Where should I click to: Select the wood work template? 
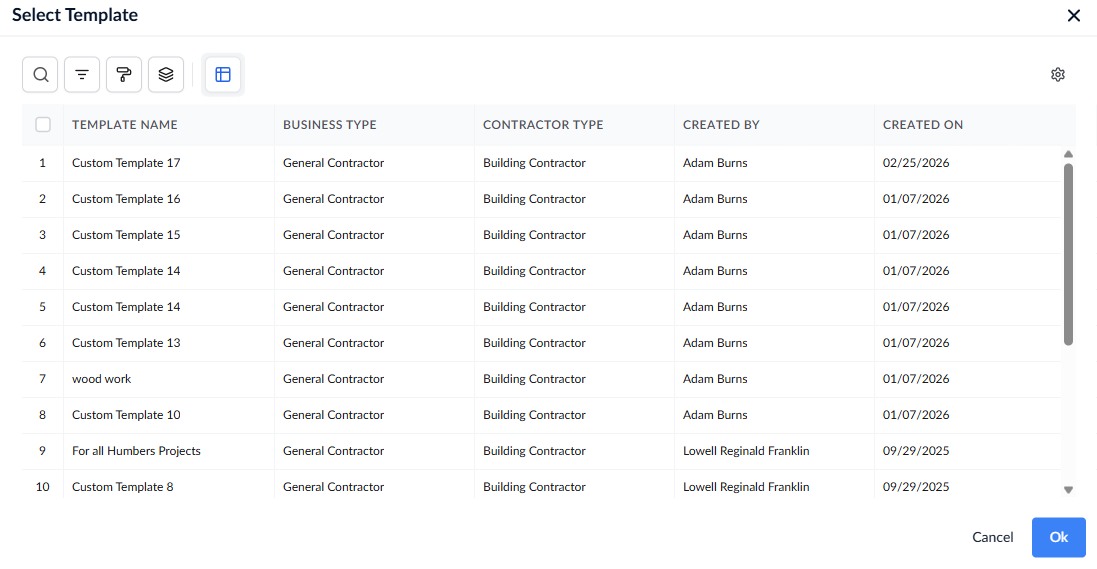(x=542, y=379)
